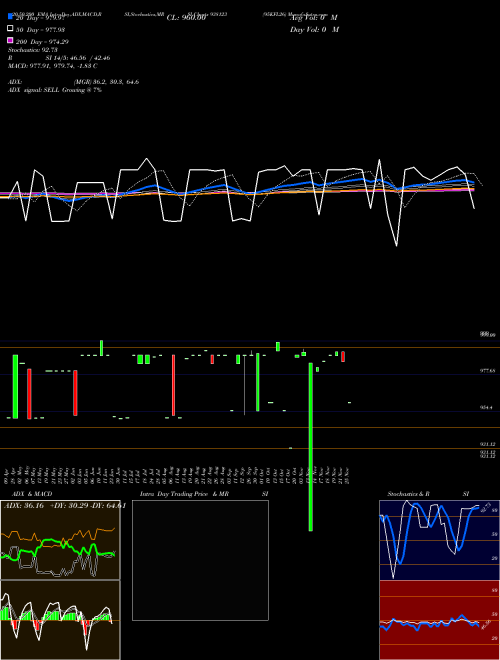Select the '50 Day = 977.98' legend text
Screen dimensions: 500x660
point(40,29)
